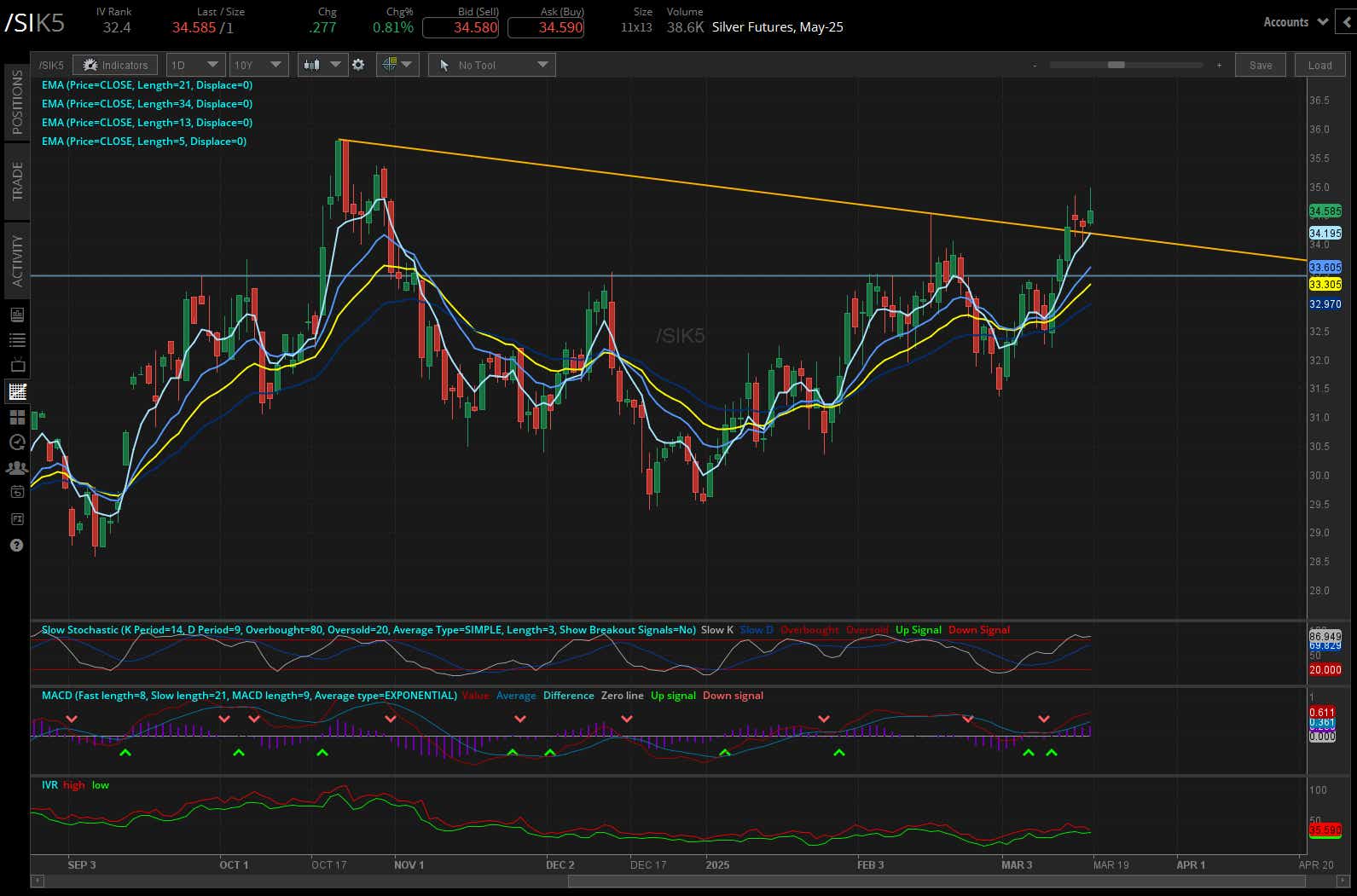
Task: Open the help question mark icon
Action: coord(17,546)
